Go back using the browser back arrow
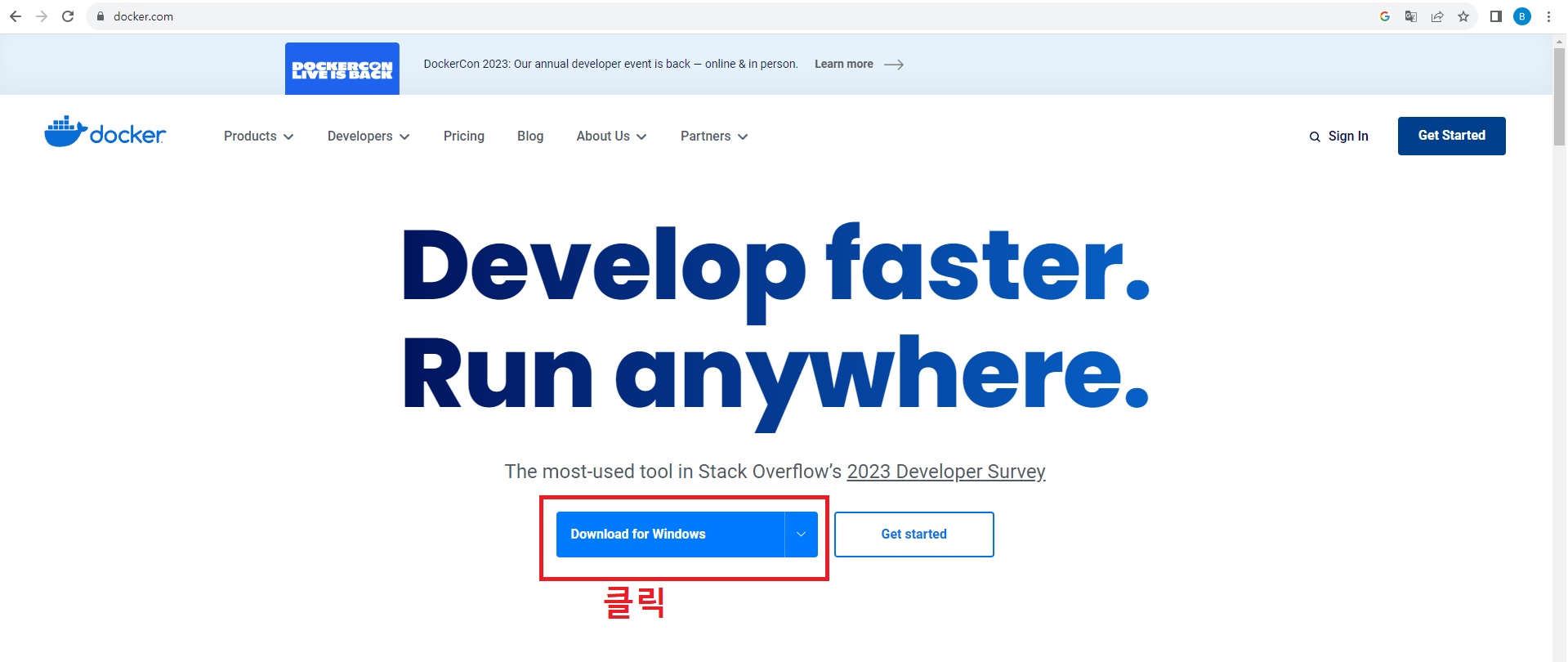Viewport: 1568px width, 662px height. tap(16, 16)
